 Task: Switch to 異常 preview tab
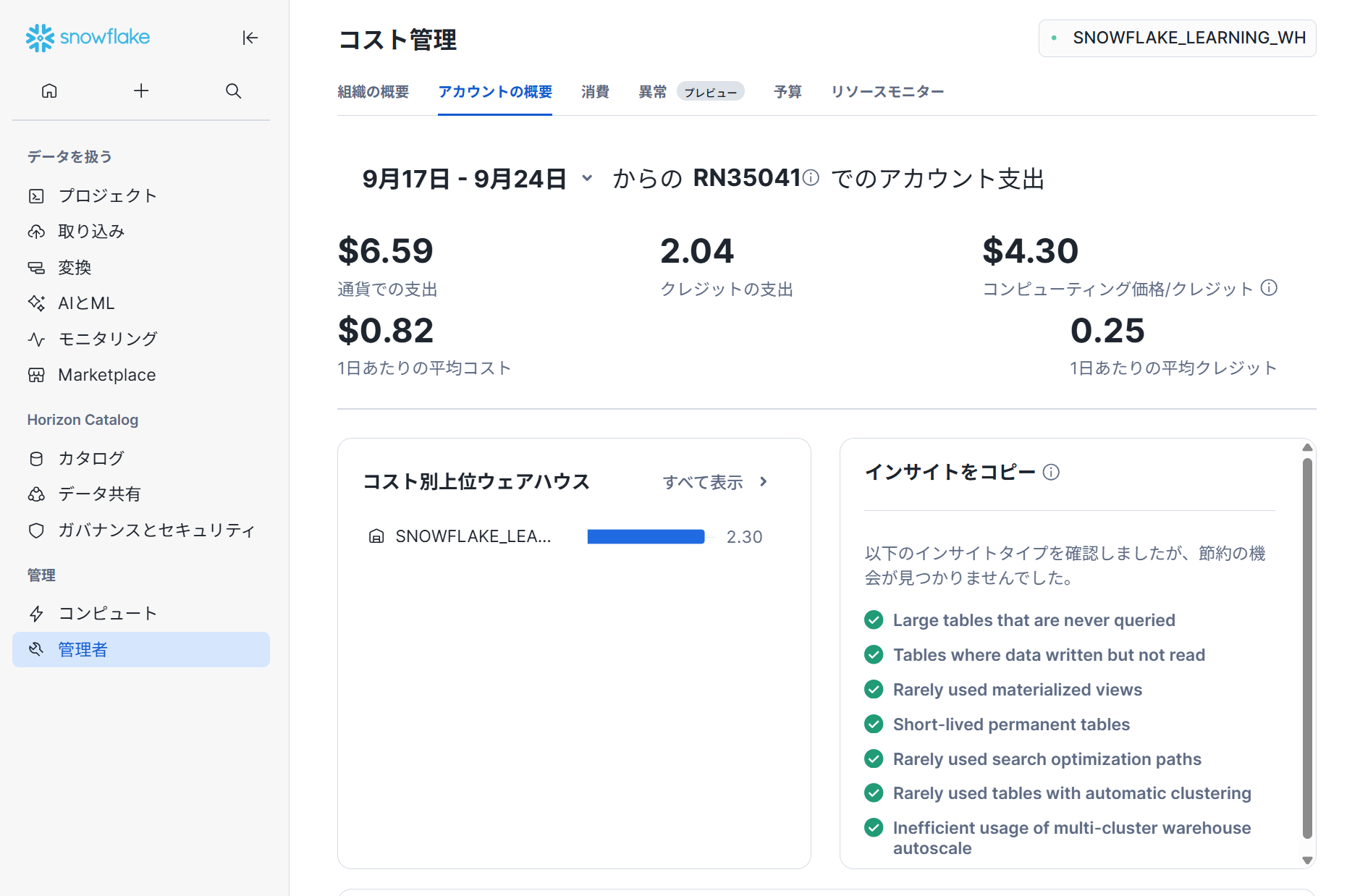pos(691,92)
